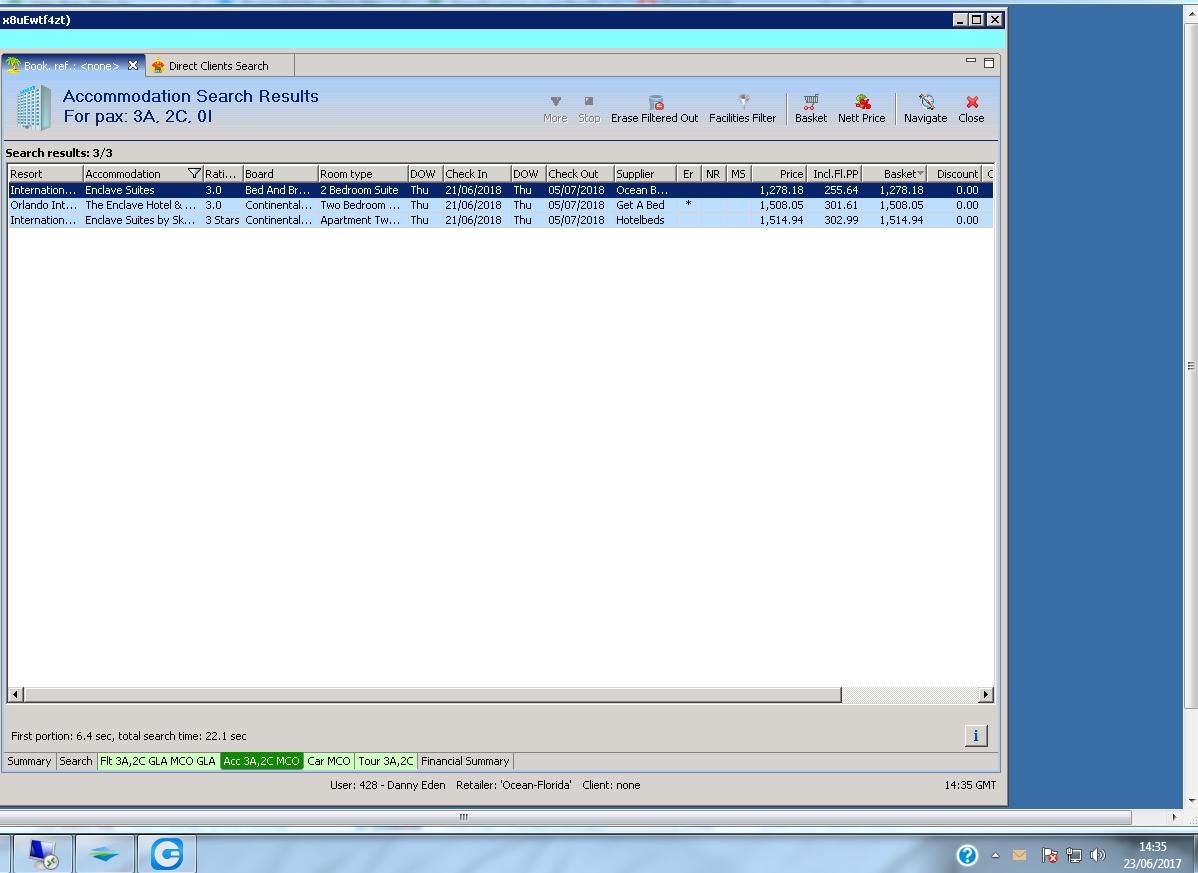Open the Facilities Filter
This screenshot has width=1198, height=873.
(743, 109)
